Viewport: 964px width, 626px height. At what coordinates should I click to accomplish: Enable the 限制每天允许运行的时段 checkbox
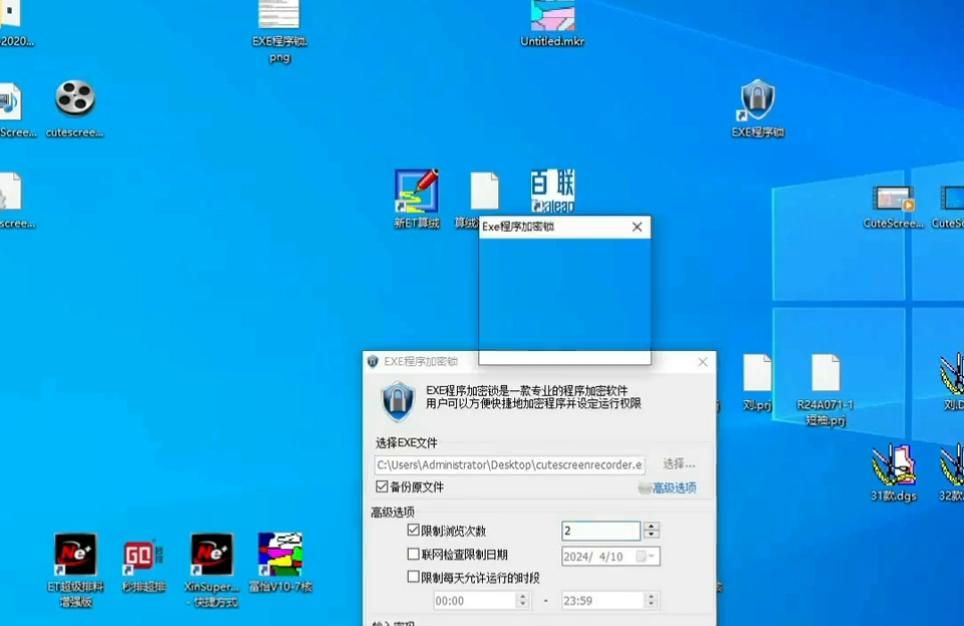click(413, 577)
